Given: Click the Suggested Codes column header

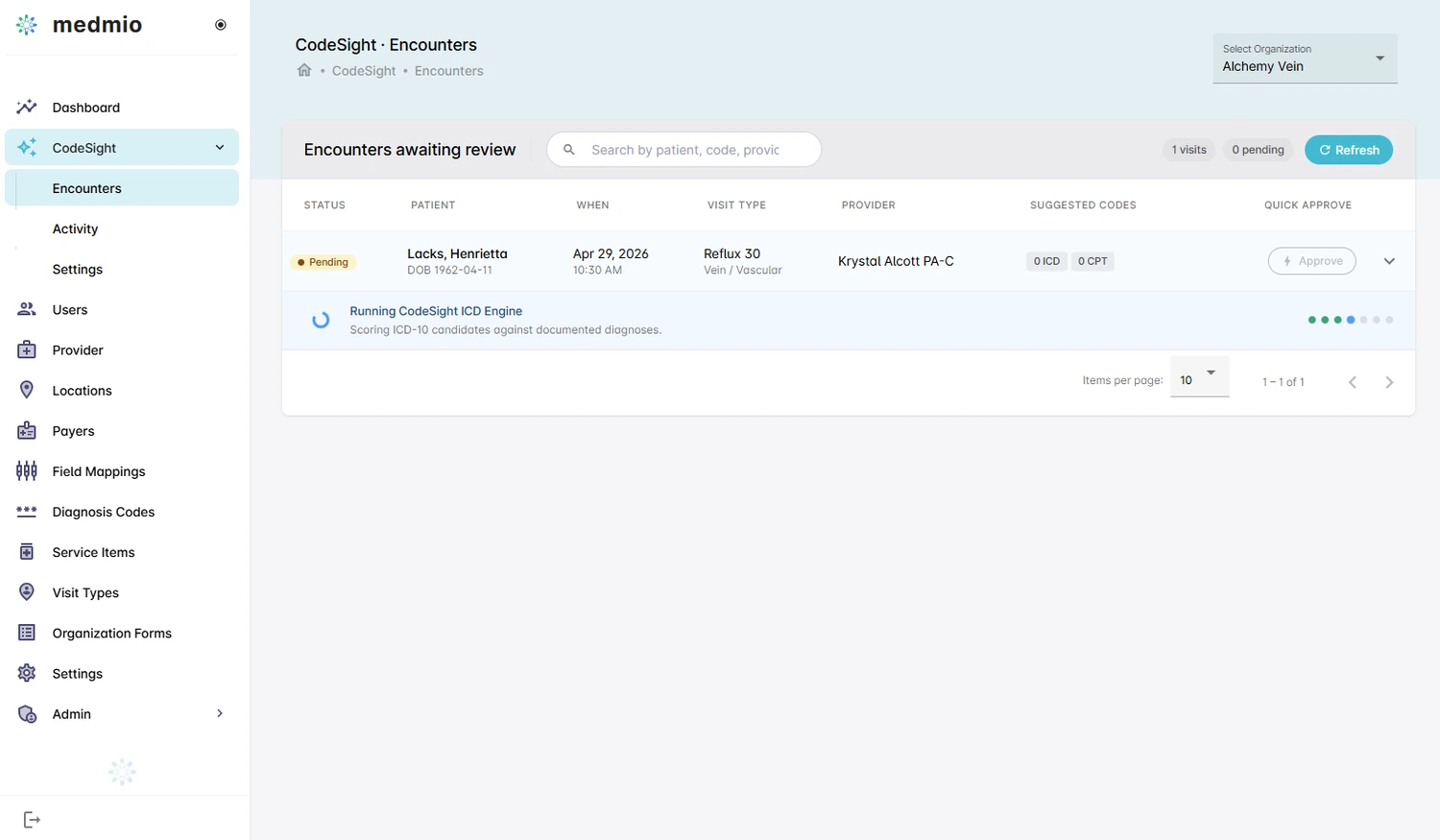Looking at the screenshot, I should (x=1083, y=205).
